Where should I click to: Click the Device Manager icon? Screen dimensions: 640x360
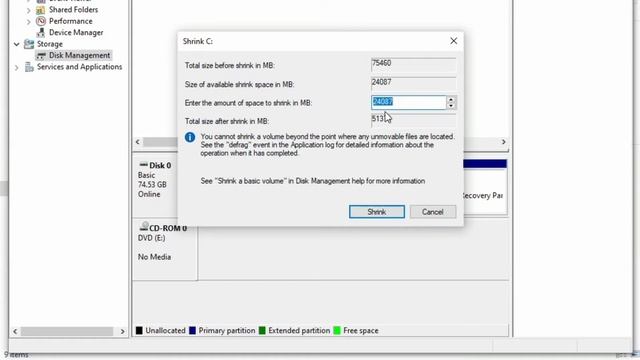click(x=40, y=32)
